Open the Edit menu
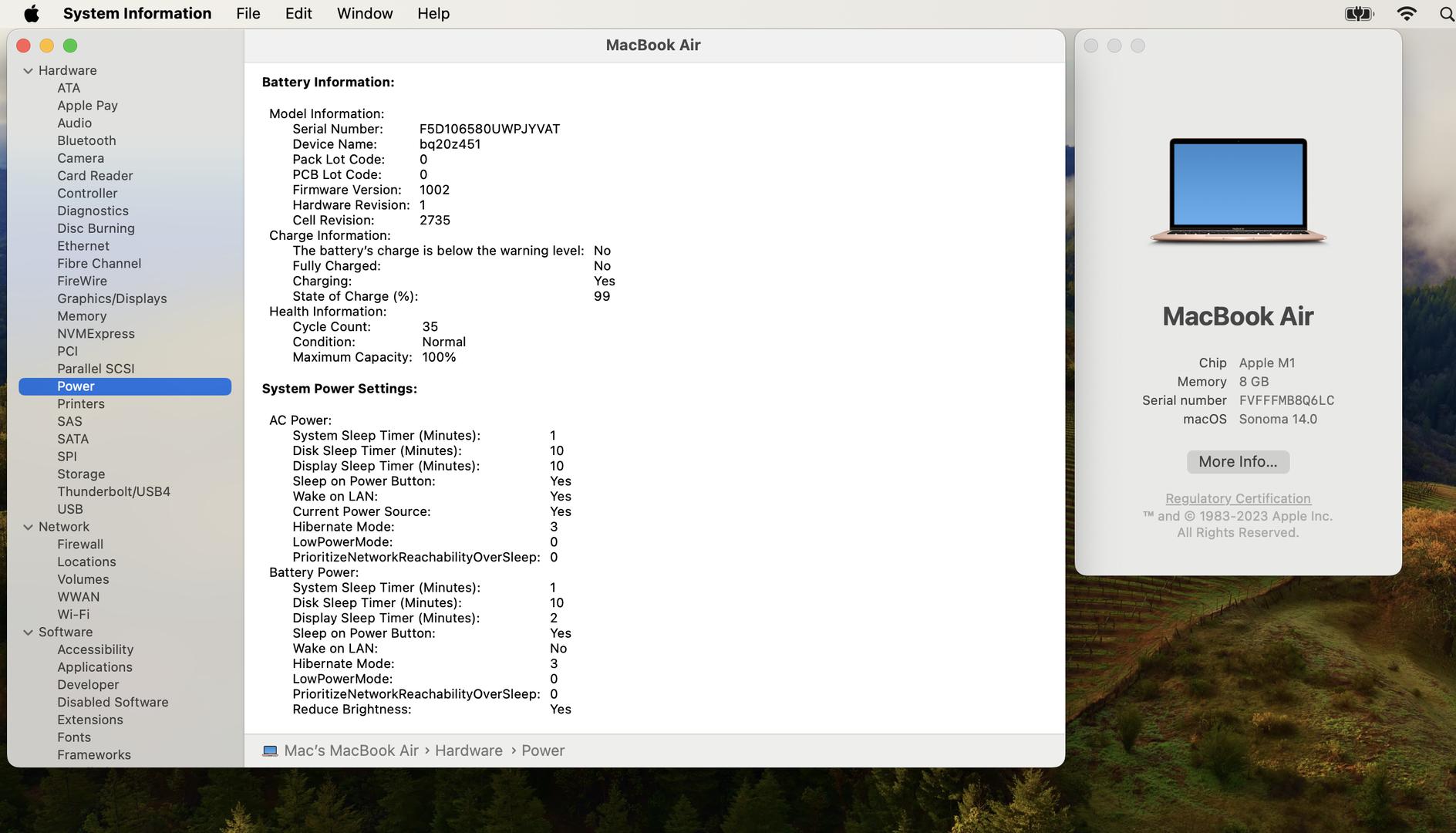Viewport: 1456px width, 833px height. [298, 13]
